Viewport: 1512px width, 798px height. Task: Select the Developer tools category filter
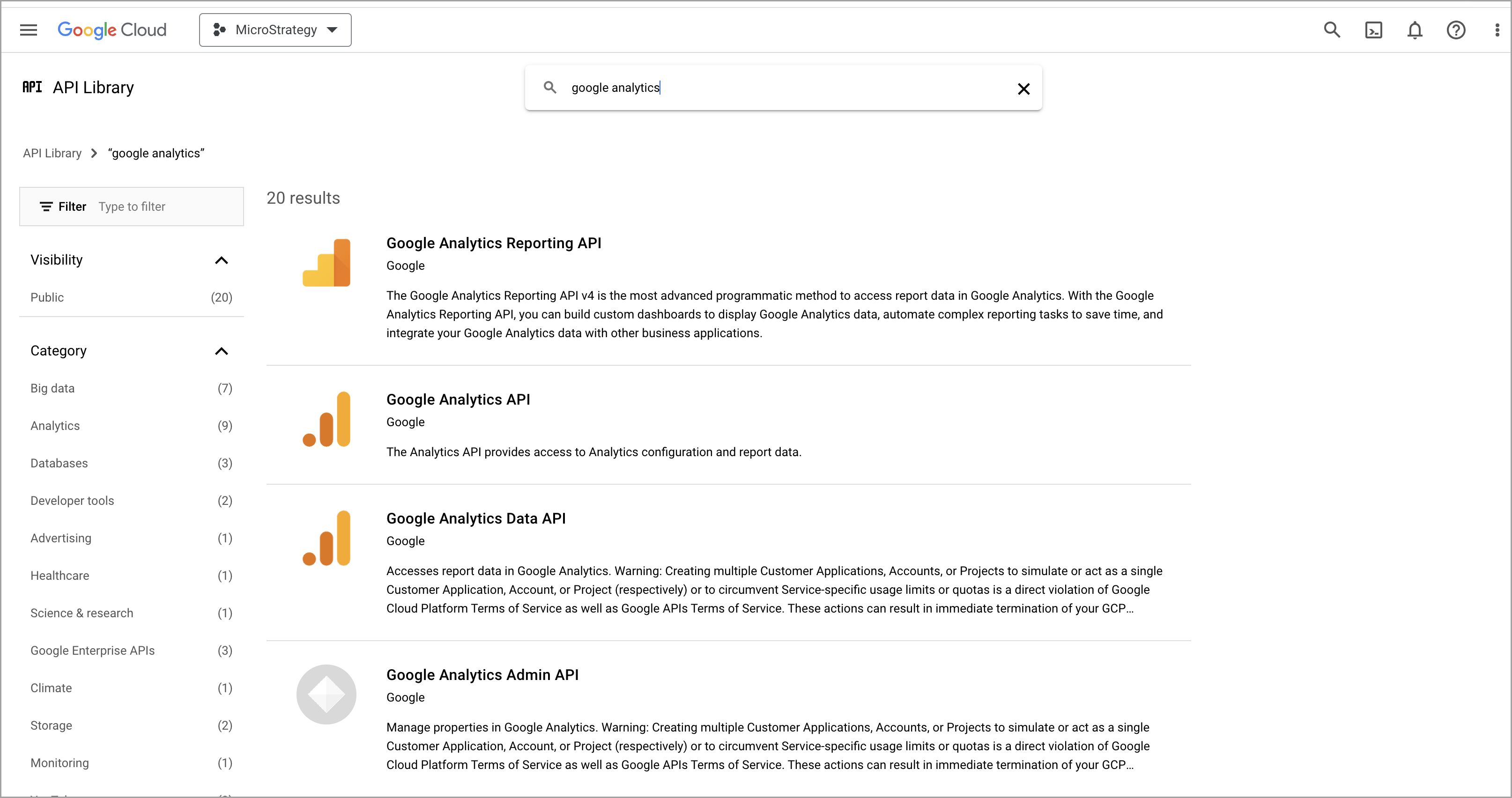(72, 501)
